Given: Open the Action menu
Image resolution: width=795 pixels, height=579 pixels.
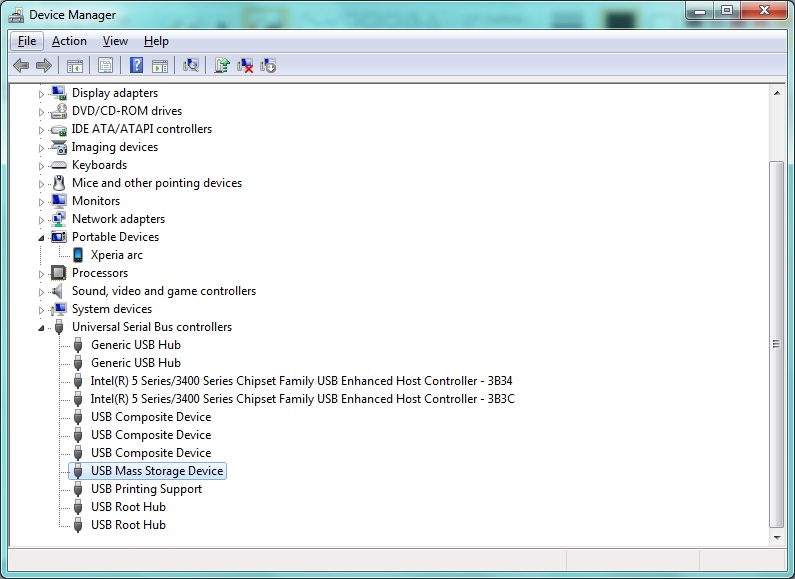Looking at the screenshot, I should [69, 41].
